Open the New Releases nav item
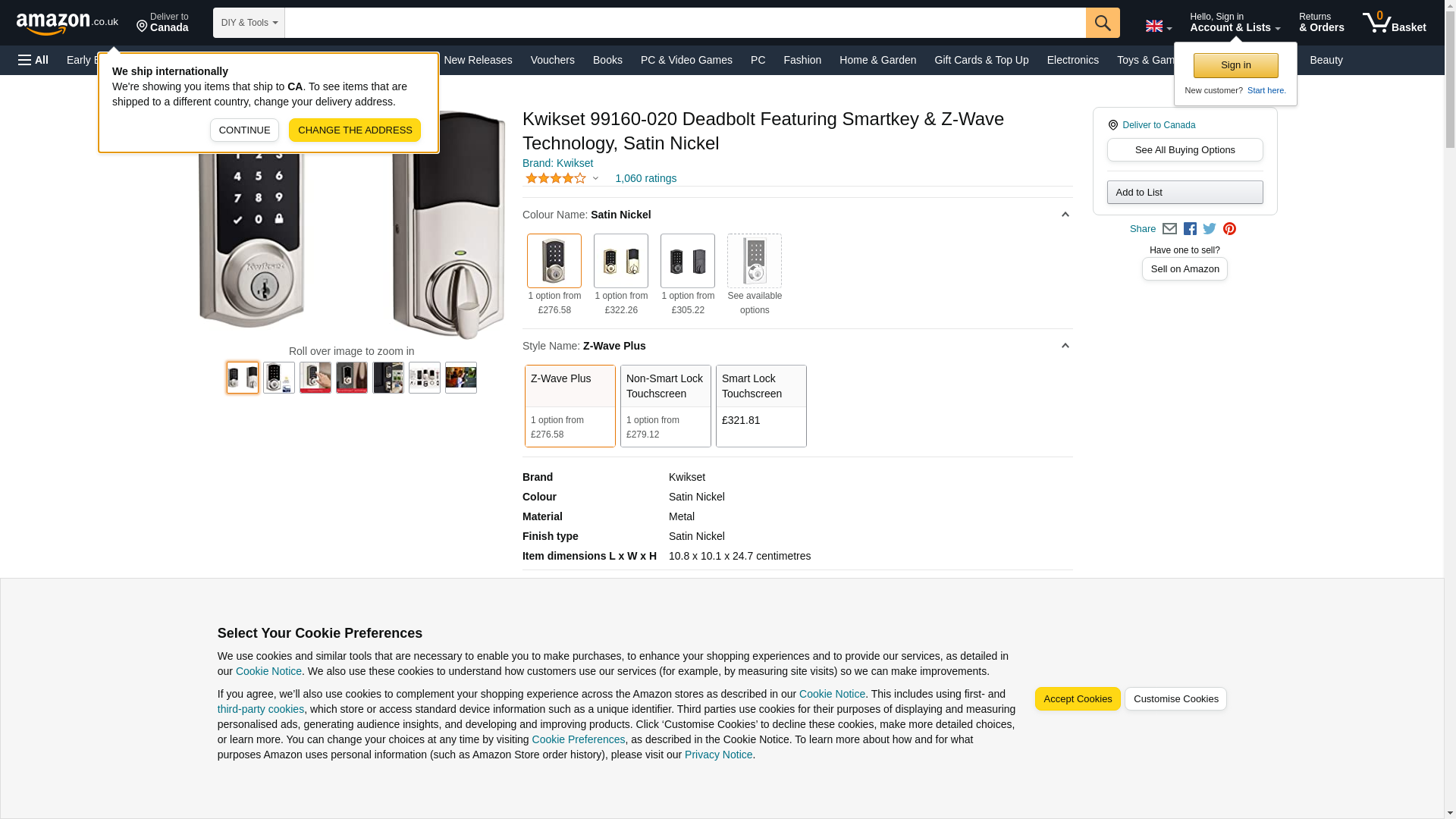The width and height of the screenshot is (1456, 819). (478, 60)
